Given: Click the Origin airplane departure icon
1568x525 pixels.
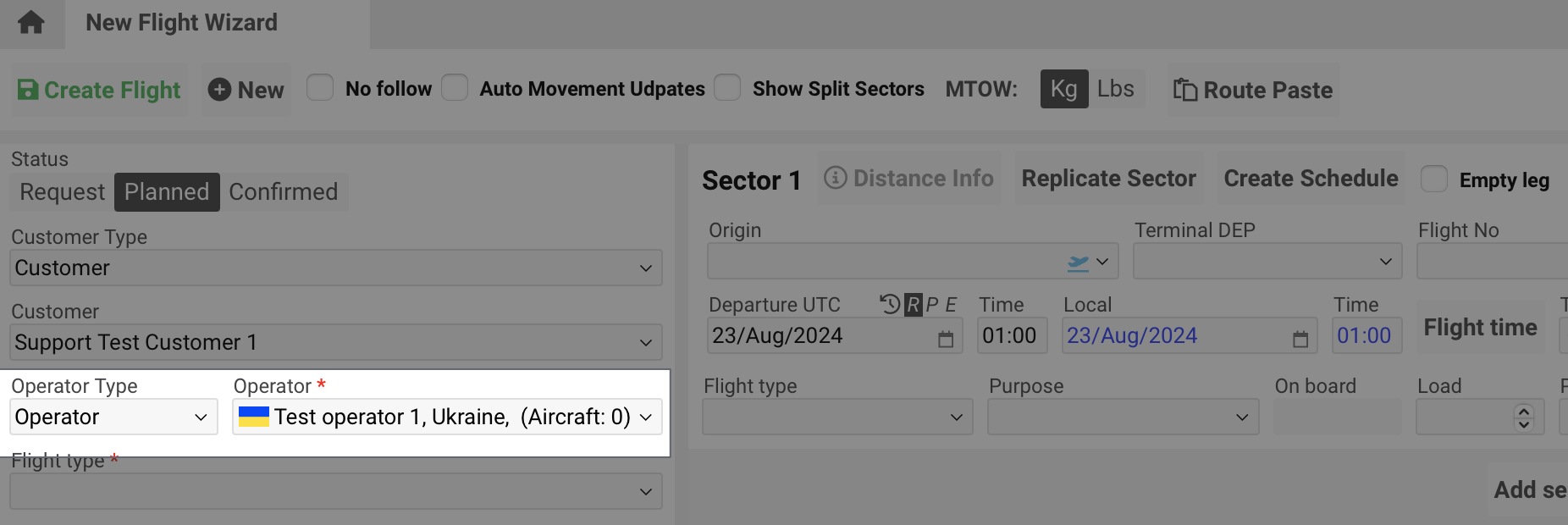Looking at the screenshot, I should tap(1078, 262).
